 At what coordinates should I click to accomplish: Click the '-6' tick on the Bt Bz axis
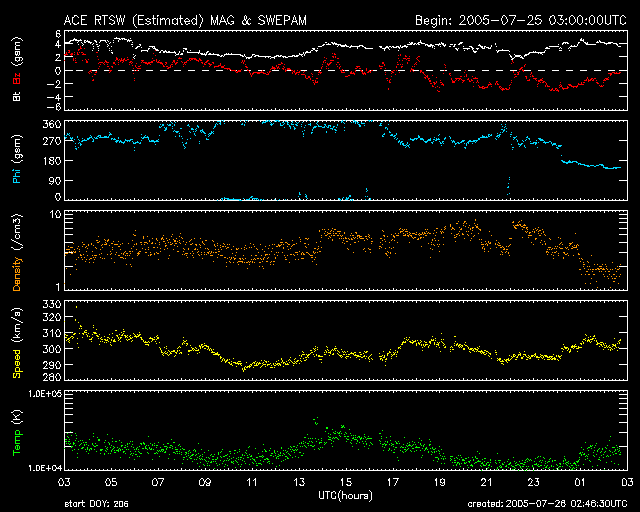(x=55, y=107)
